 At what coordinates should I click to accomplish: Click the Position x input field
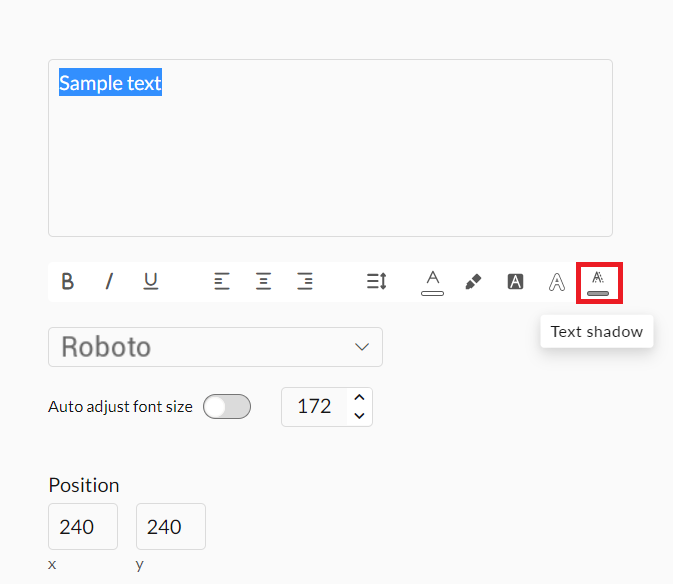point(83,527)
